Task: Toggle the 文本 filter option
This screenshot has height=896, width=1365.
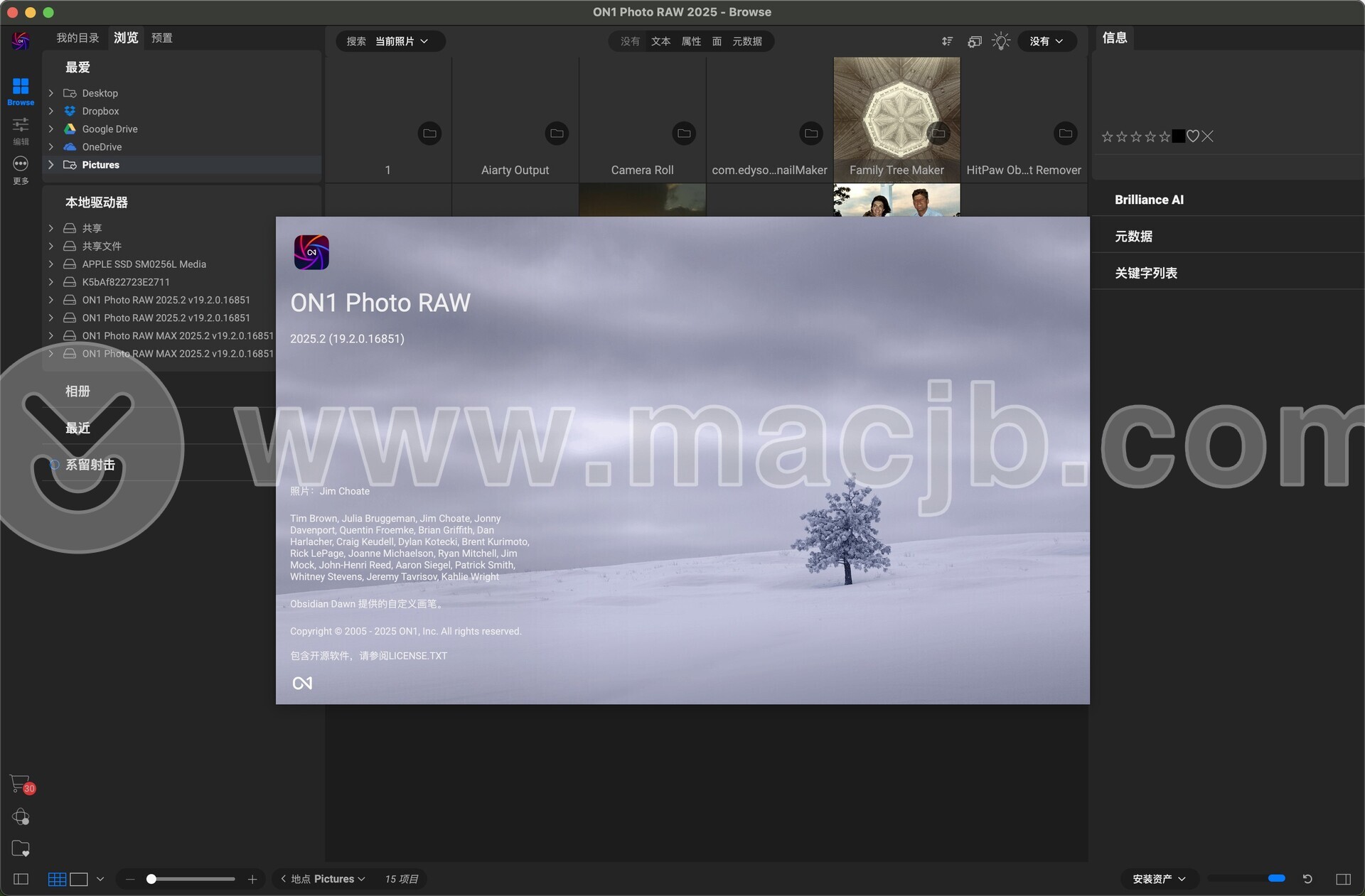Action: point(660,41)
